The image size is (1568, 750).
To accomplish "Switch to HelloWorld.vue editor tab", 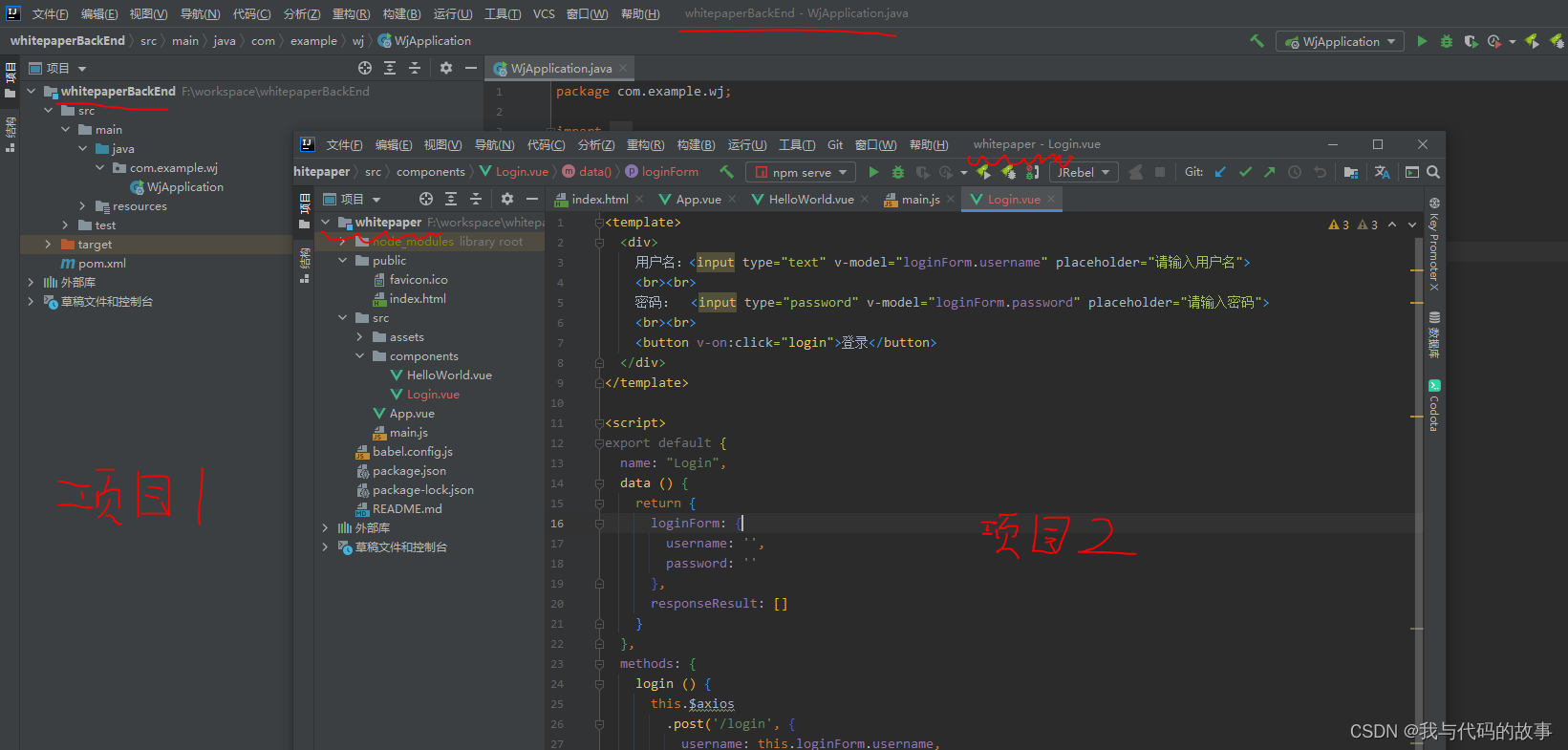I will click(x=810, y=200).
